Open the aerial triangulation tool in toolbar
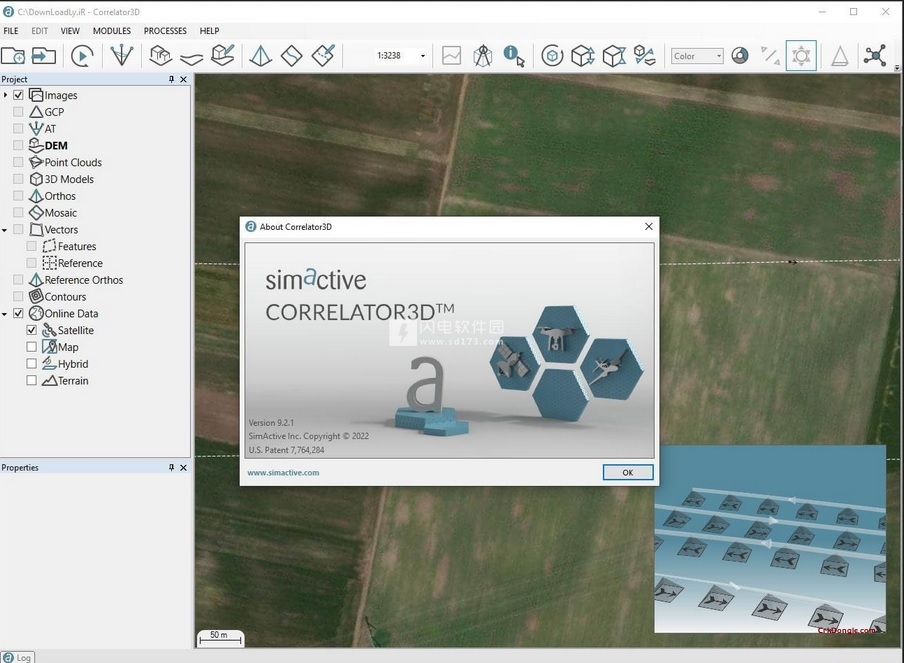904x663 pixels. click(122, 56)
